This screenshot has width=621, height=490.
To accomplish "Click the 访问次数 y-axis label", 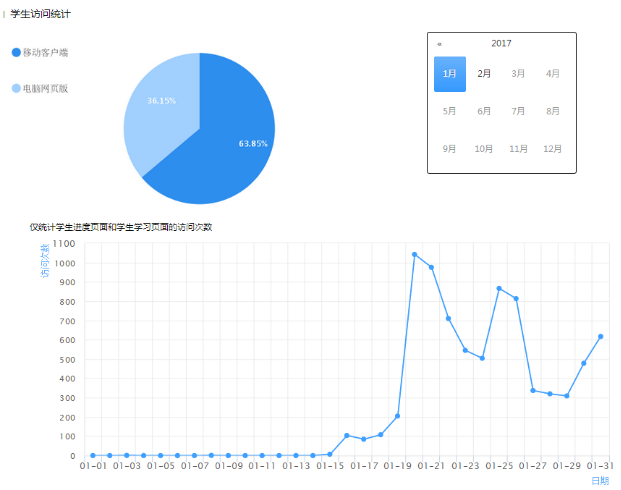I will pyautogui.click(x=45, y=260).
